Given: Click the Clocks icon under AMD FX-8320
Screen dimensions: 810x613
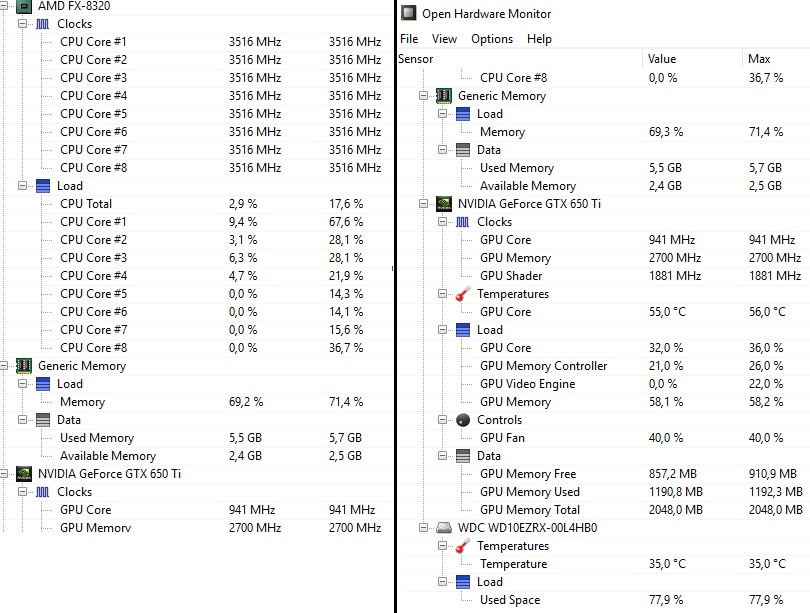Looking at the screenshot, I should 43,23.
